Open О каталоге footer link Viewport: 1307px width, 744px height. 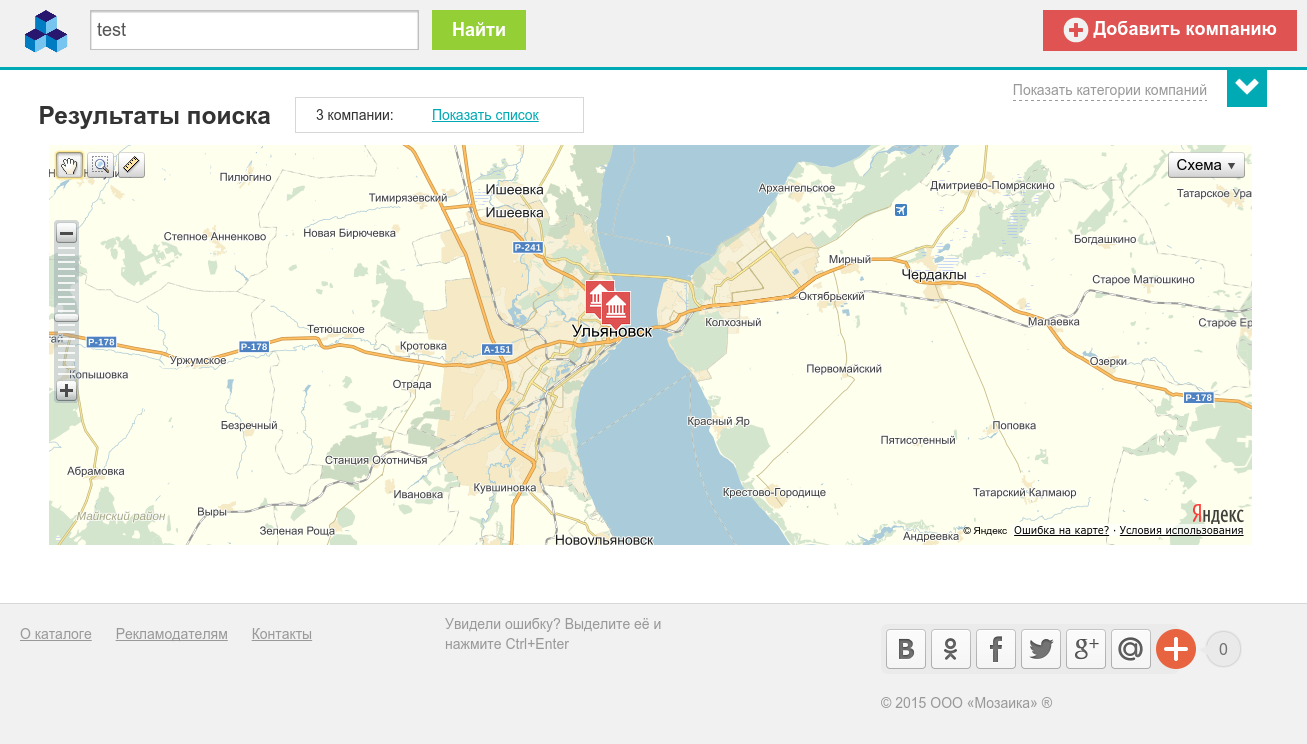pos(56,634)
